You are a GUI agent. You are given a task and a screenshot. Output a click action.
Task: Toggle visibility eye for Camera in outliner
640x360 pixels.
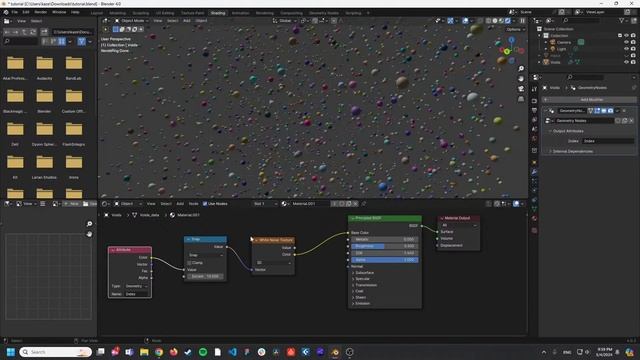(x=627, y=42)
